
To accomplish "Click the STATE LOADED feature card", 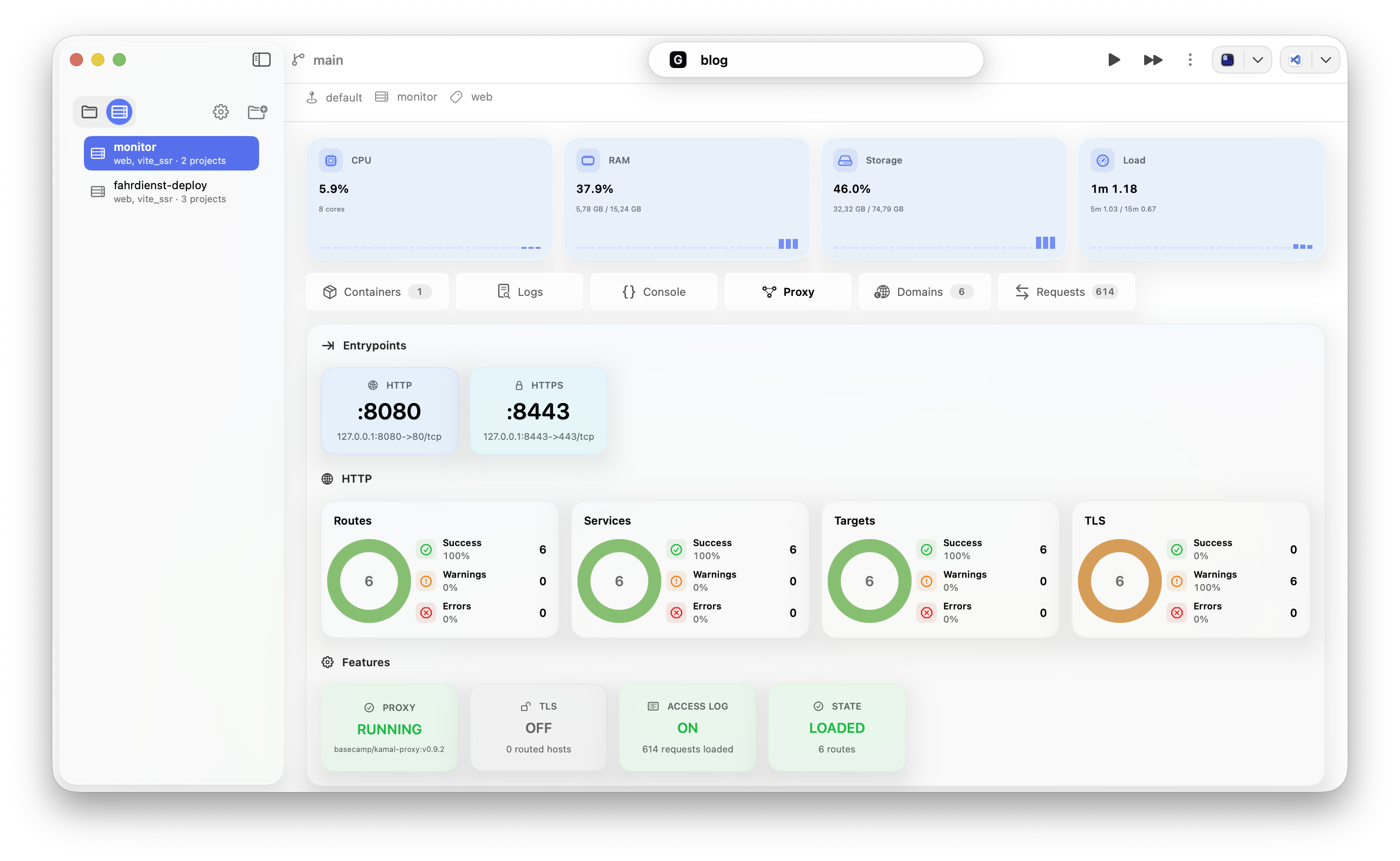I will [837, 728].
